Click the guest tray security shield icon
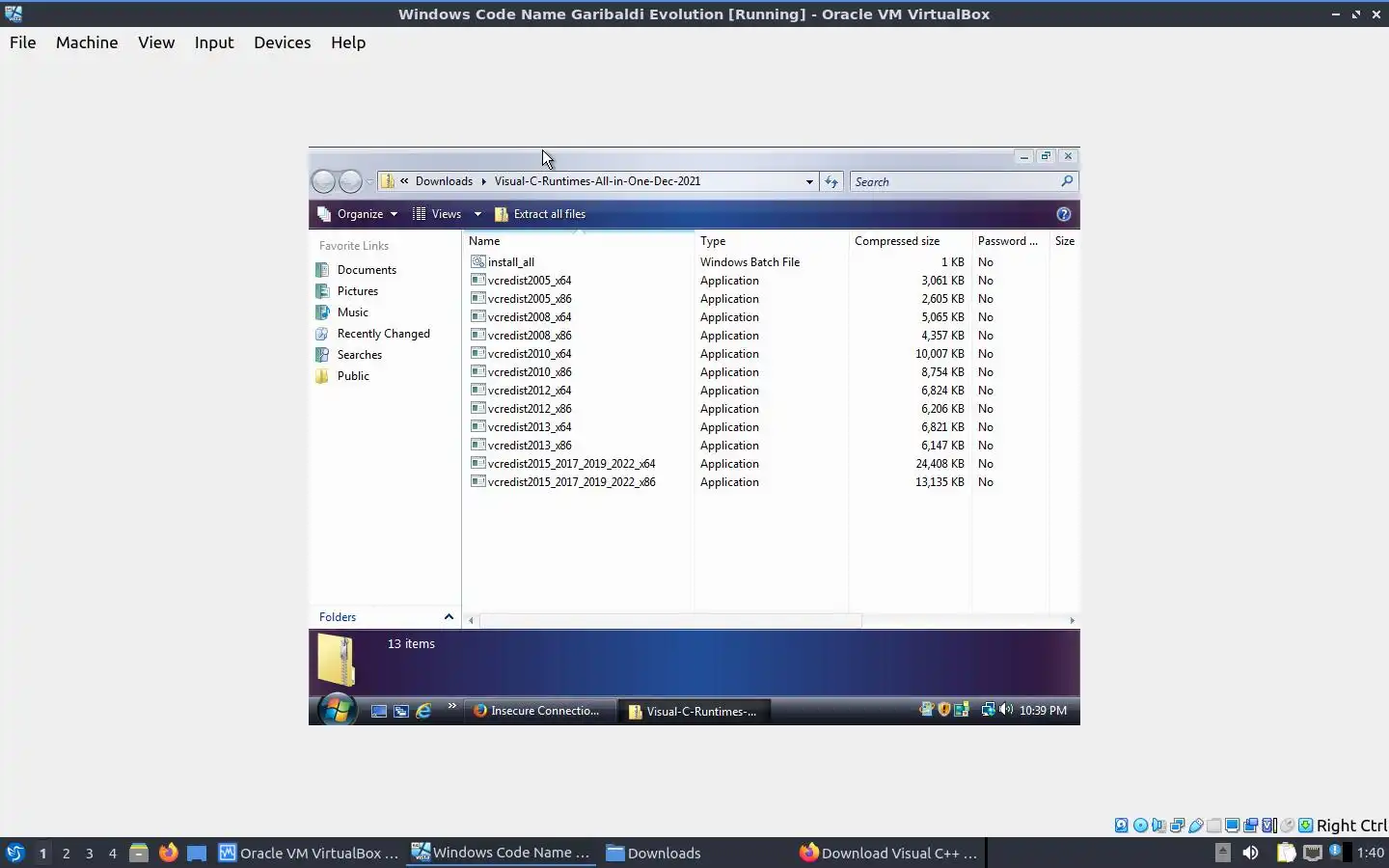Viewport: 1389px width, 868px height. [x=944, y=710]
